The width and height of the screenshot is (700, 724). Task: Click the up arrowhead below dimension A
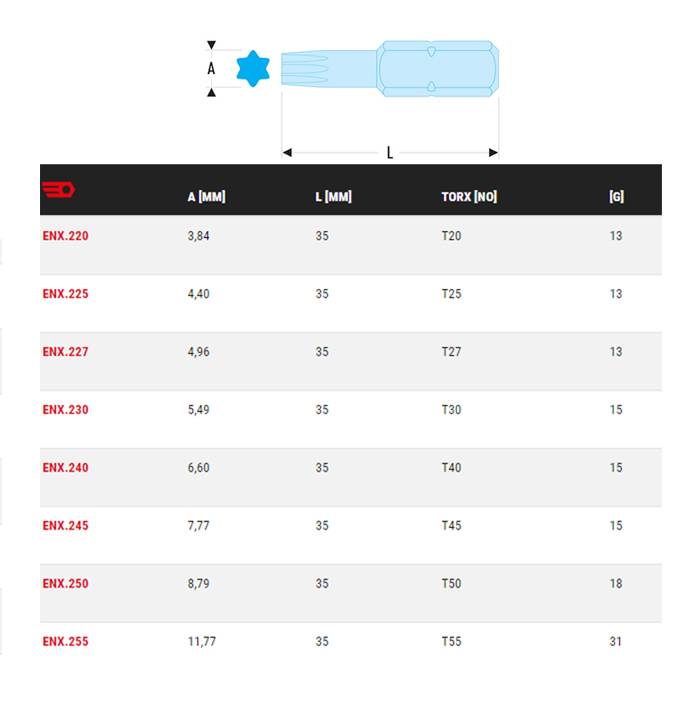coord(211,93)
